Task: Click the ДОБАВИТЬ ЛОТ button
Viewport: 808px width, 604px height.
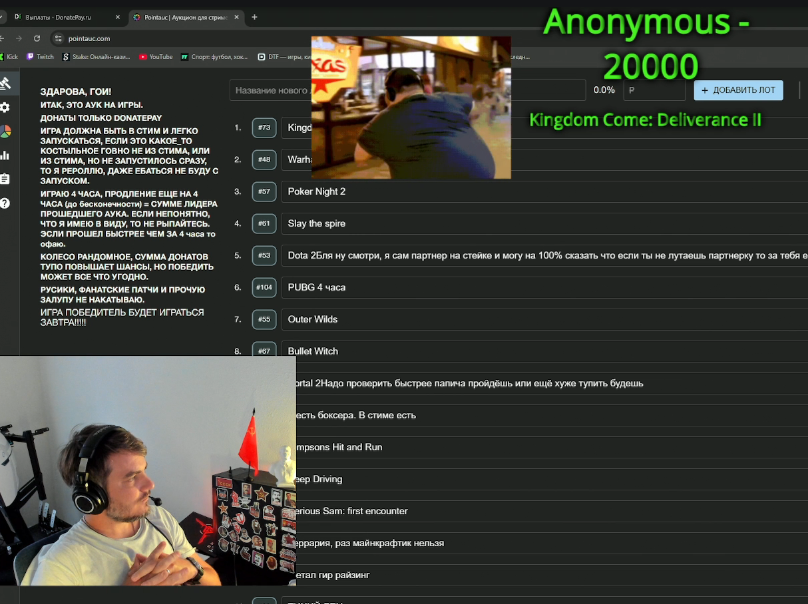Action: (x=738, y=90)
